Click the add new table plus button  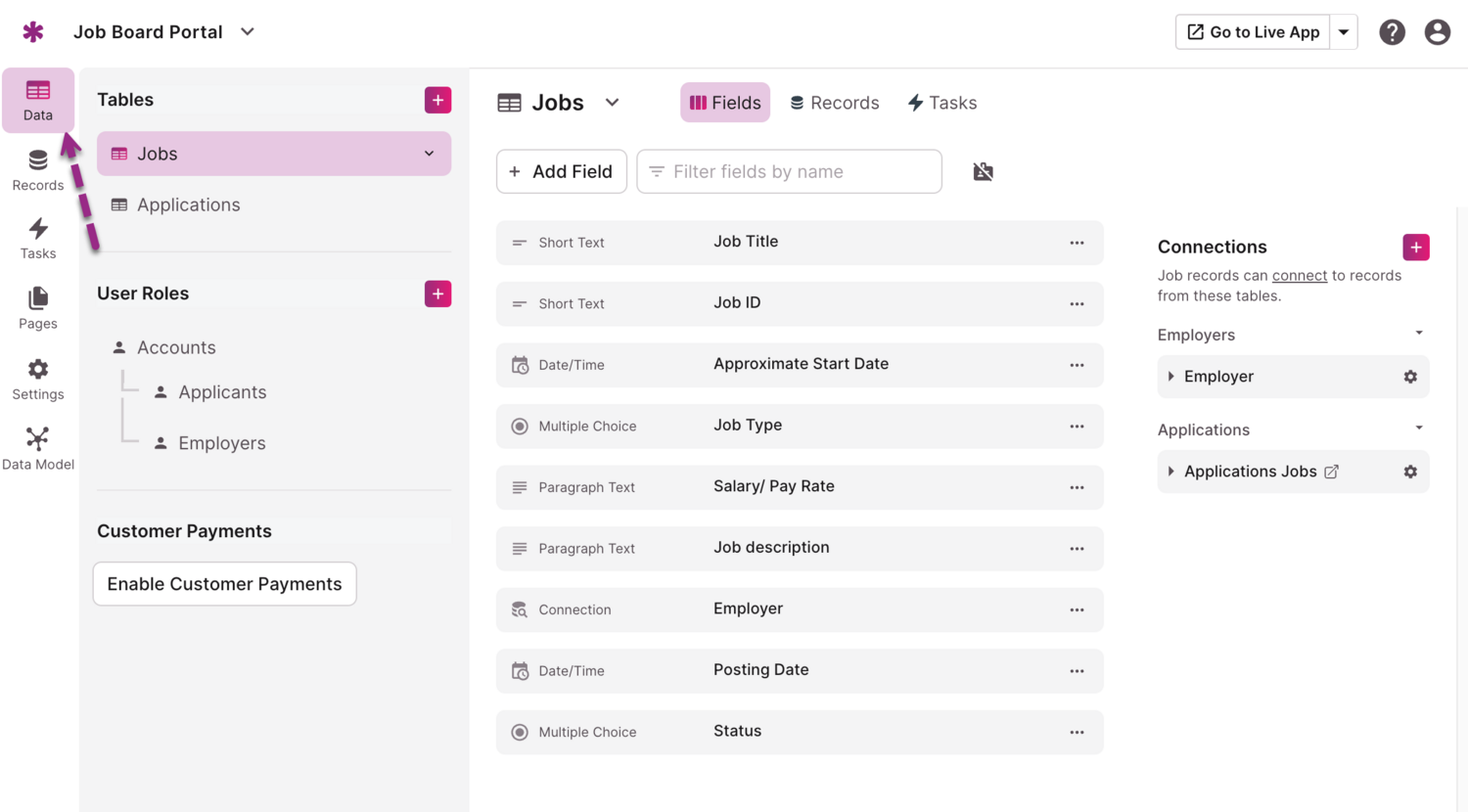(437, 100)
